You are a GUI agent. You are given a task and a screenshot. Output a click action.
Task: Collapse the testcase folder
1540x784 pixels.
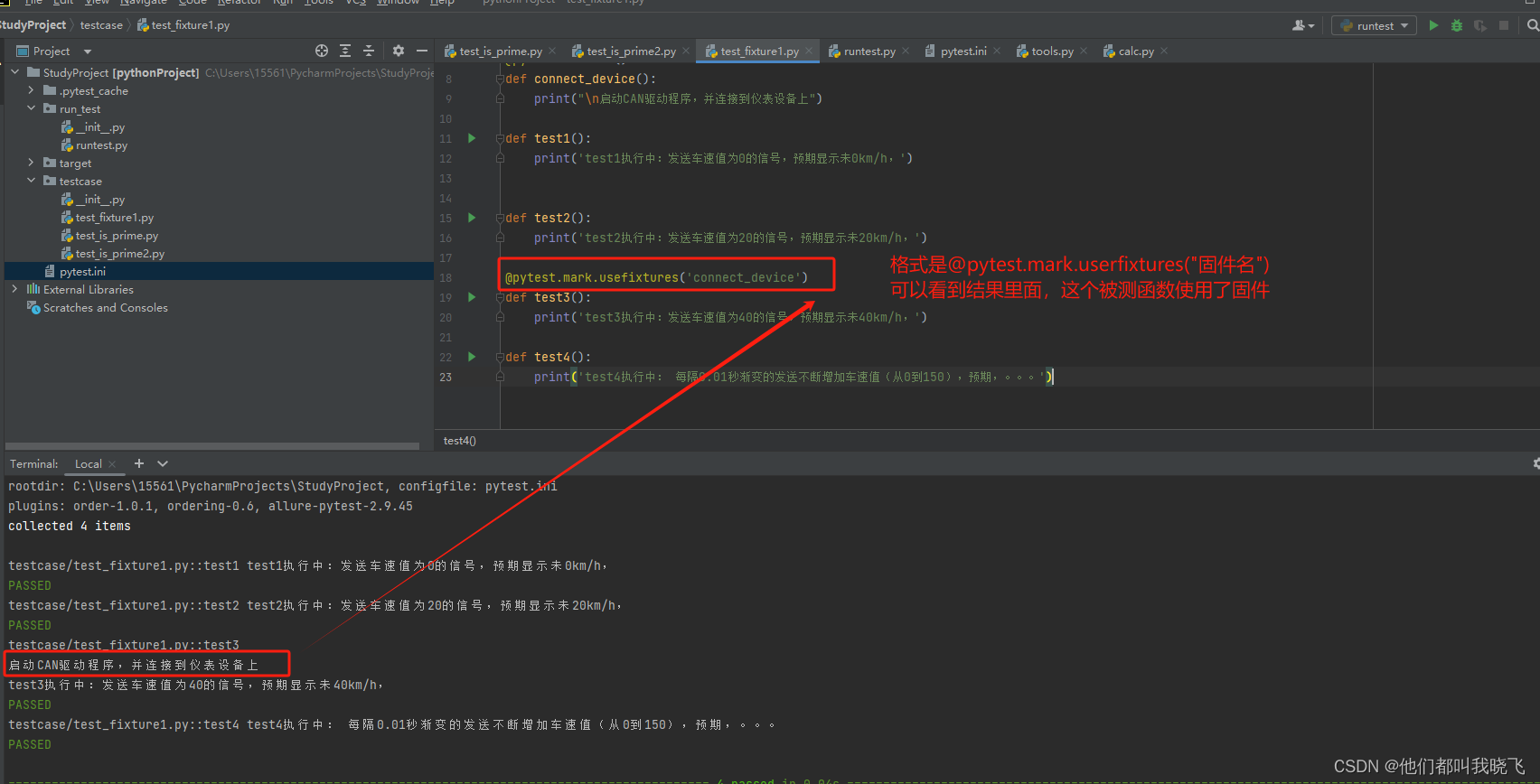31,181
